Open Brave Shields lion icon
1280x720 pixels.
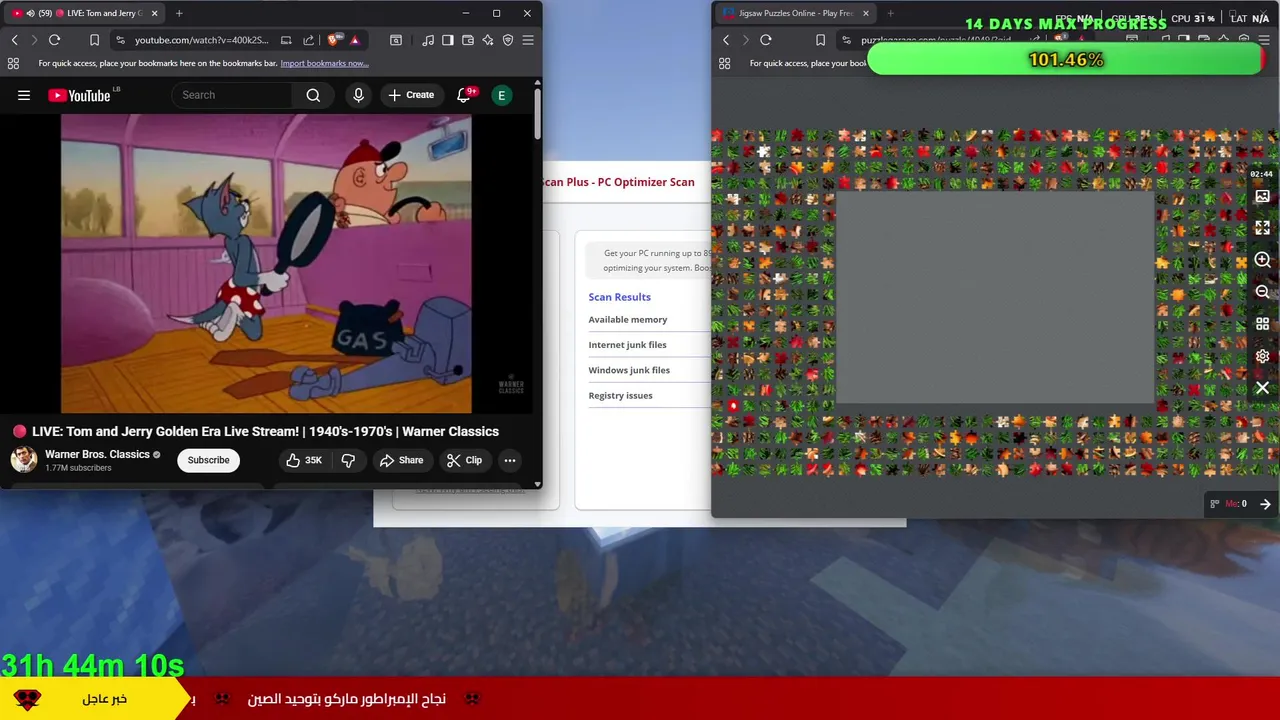(333, 40)
